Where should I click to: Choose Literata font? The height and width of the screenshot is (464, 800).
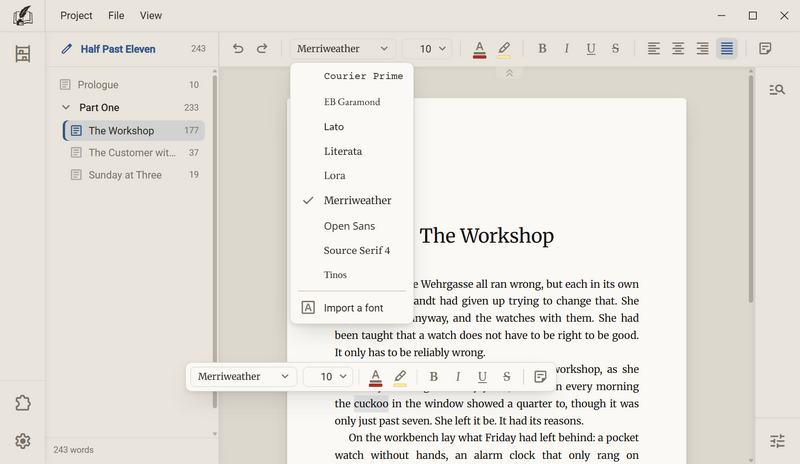pos(352,151)
